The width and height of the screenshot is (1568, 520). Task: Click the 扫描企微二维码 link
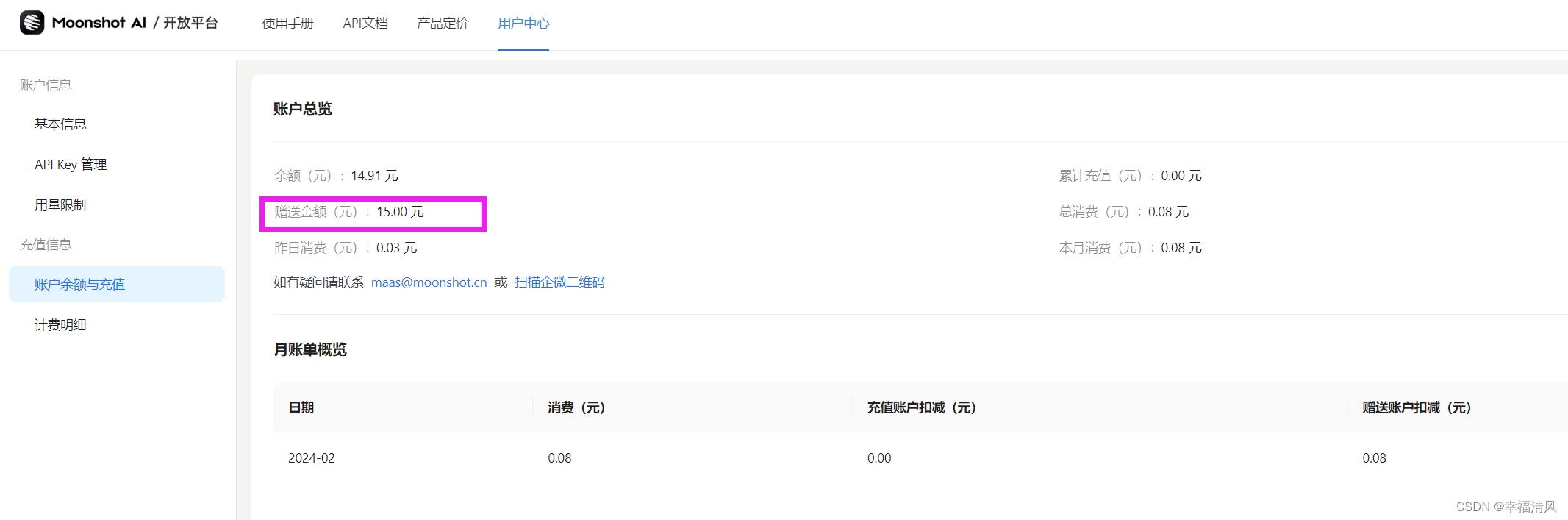[x=559, y=282]
